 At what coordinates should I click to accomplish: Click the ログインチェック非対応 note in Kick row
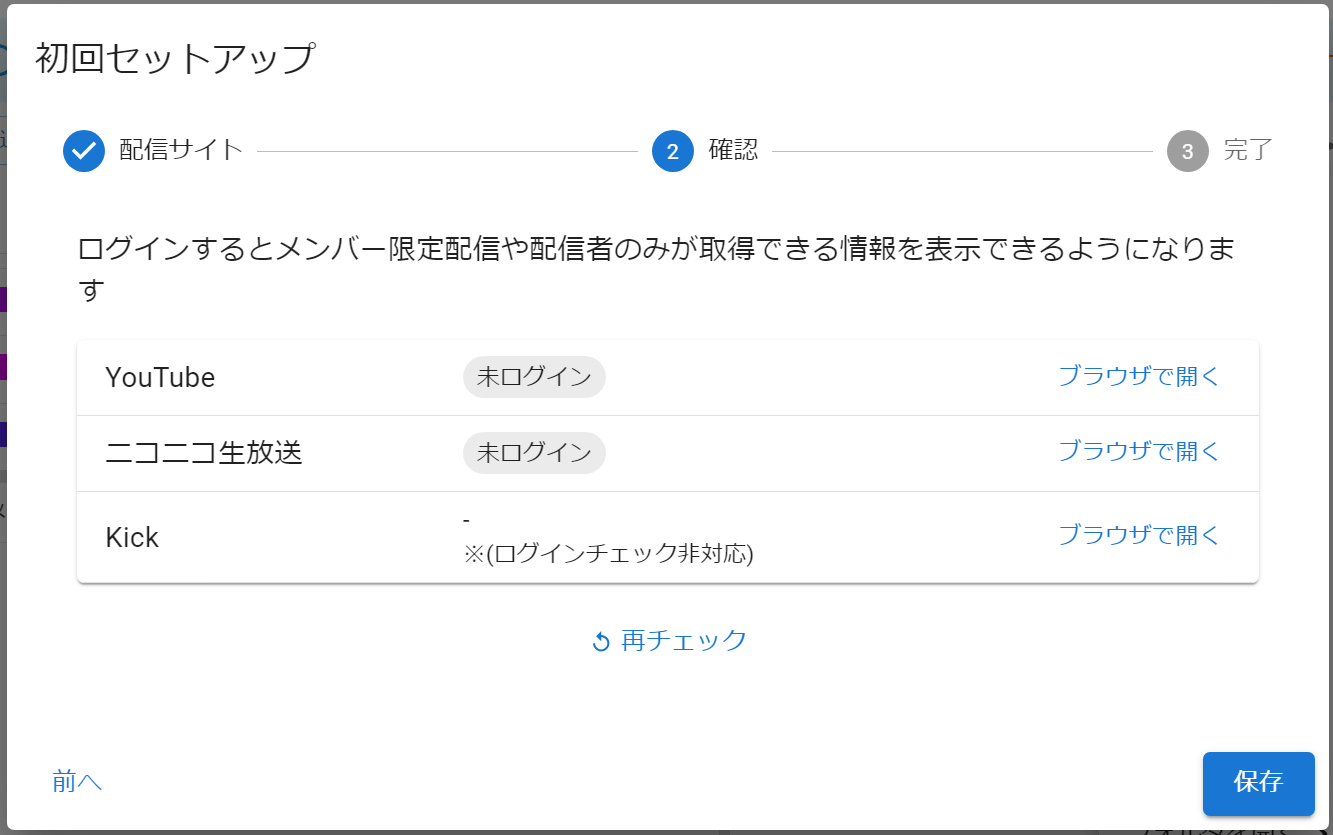pyautogui.click(x=608, y=553)
